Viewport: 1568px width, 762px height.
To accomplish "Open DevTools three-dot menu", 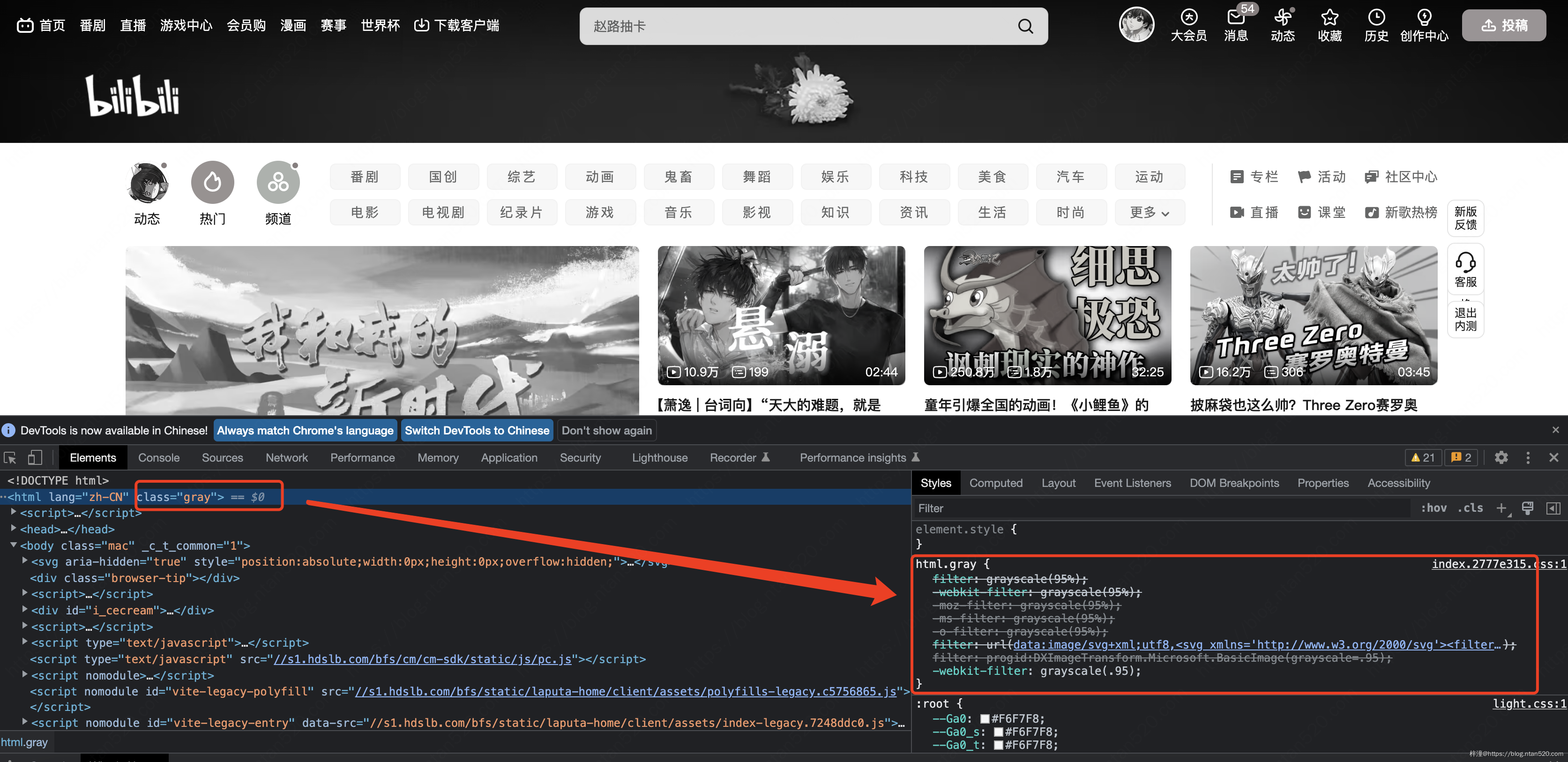I will pos(1528,458).
